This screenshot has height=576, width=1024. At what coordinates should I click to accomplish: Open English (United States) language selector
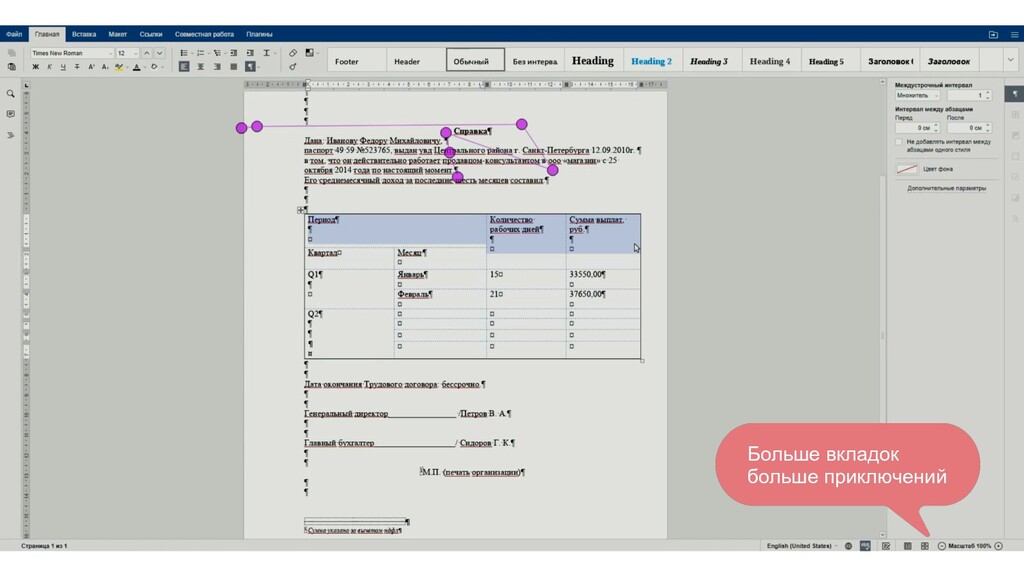(x=802, y=546)
